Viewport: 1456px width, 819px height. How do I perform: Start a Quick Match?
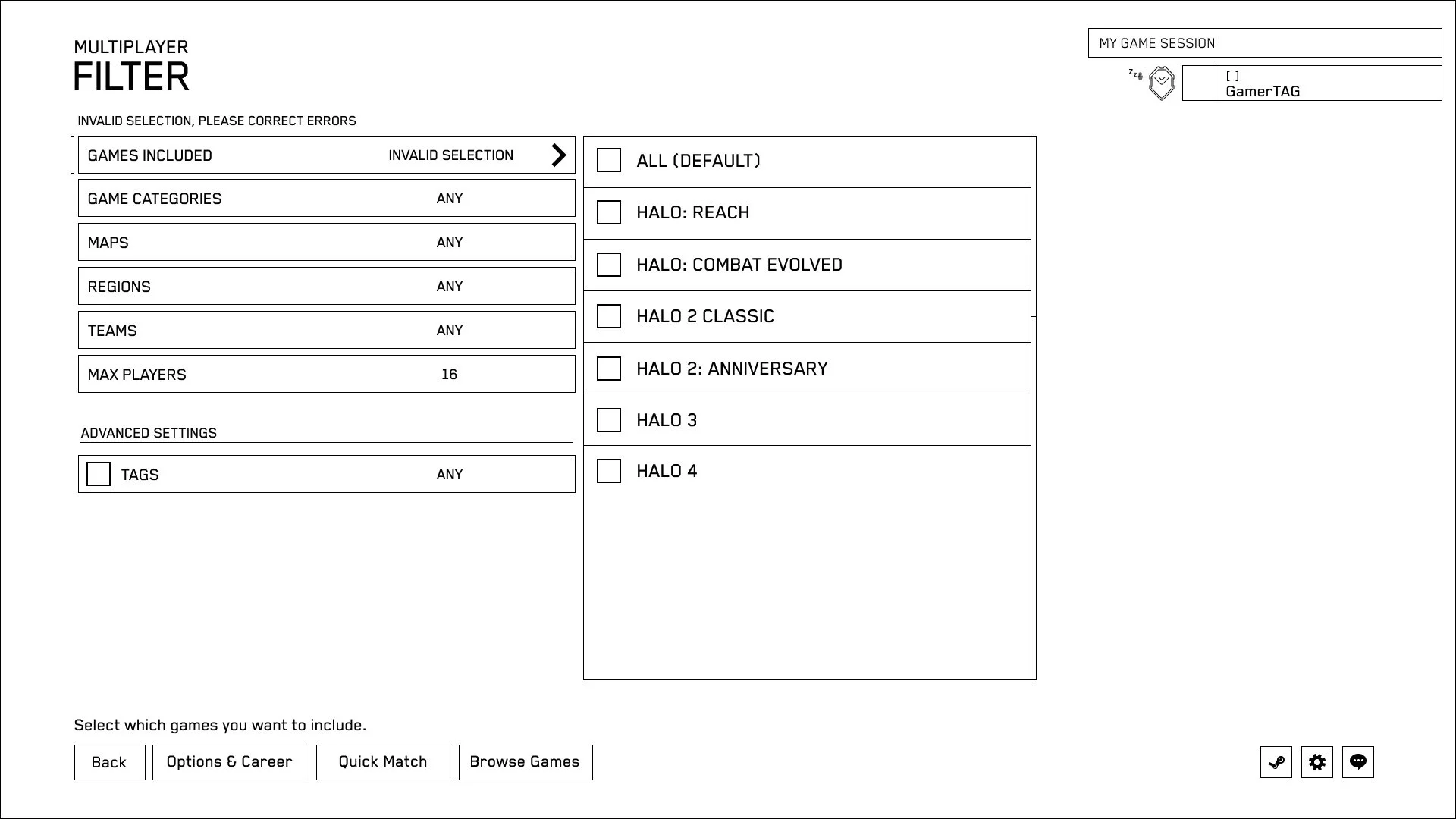(x=383, y=762)
